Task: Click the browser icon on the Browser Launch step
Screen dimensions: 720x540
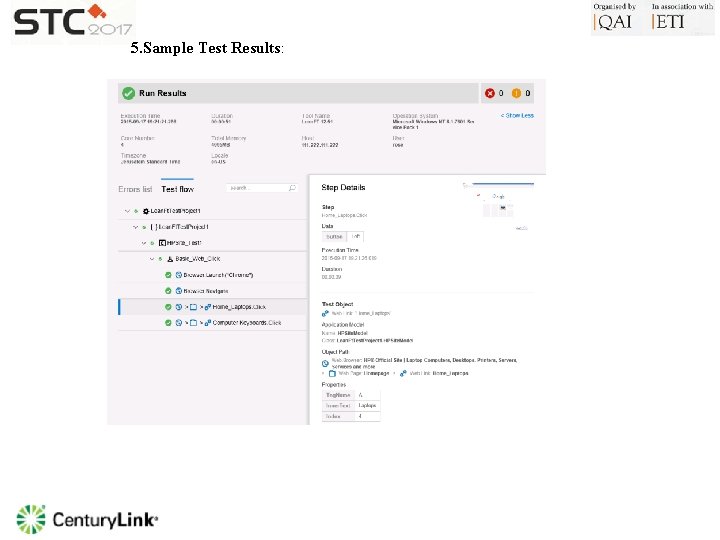Action: tap(179, 275)
